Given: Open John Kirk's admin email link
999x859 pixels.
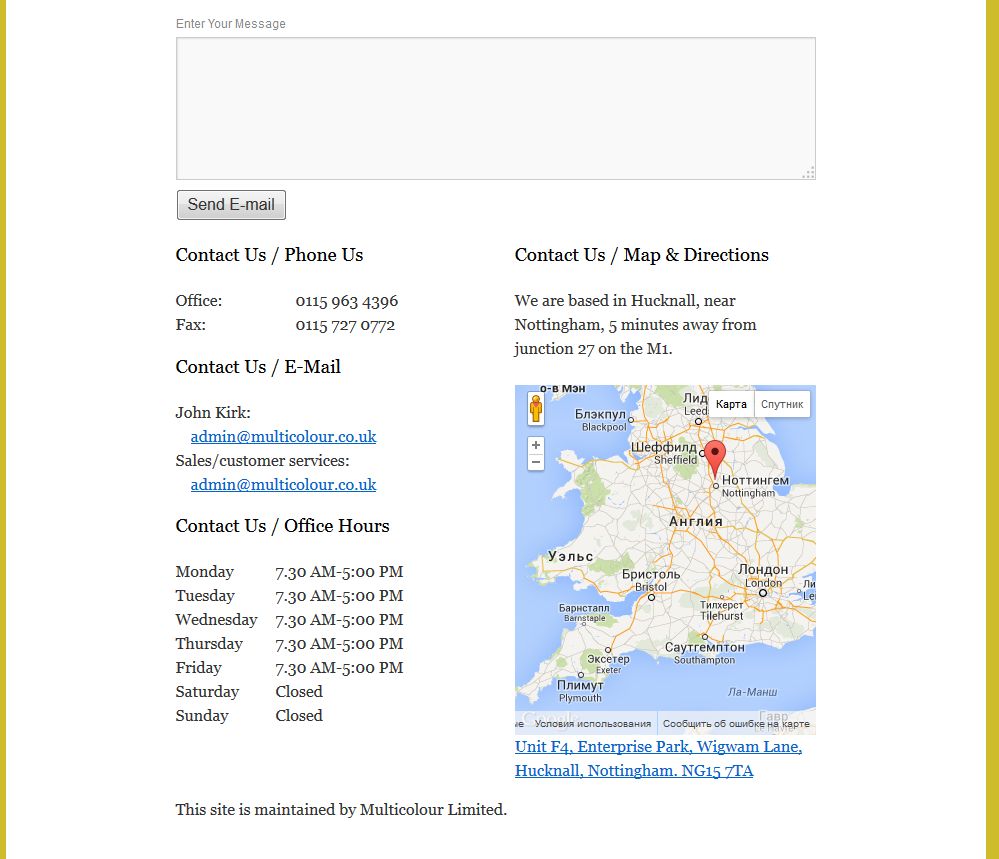Looking at the screenshot, I should [x=283, y=437].
